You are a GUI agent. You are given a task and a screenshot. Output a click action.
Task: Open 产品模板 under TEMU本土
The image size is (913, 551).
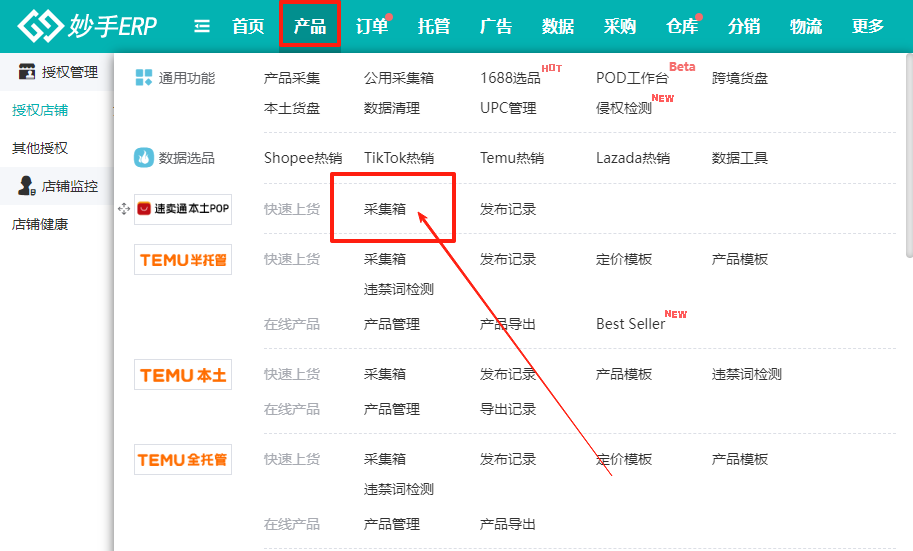coord(624,374)
